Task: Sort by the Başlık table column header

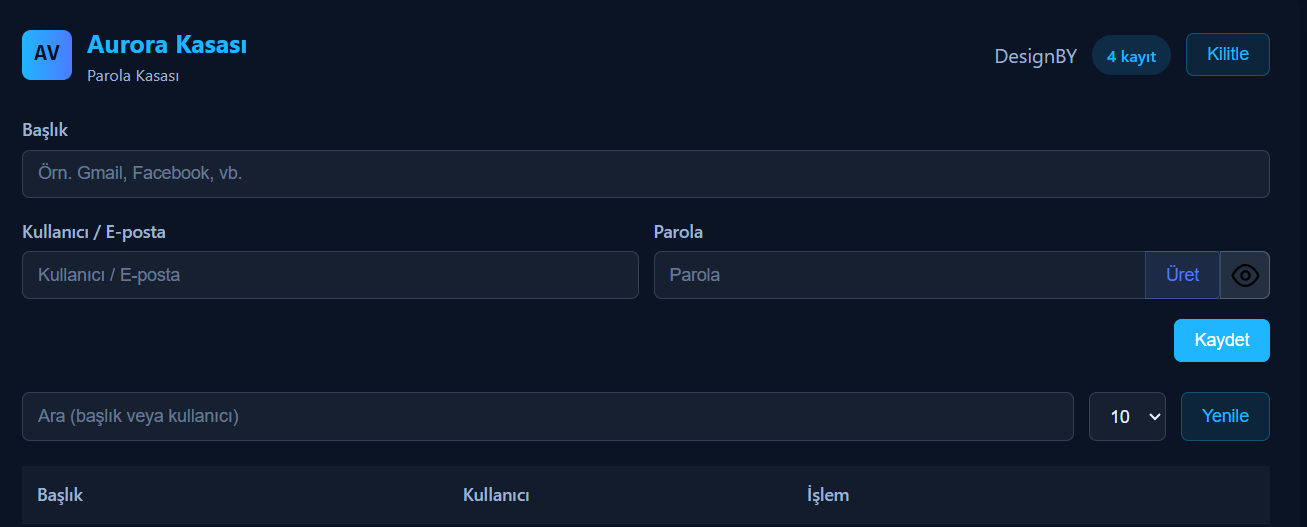Action: 60,495
